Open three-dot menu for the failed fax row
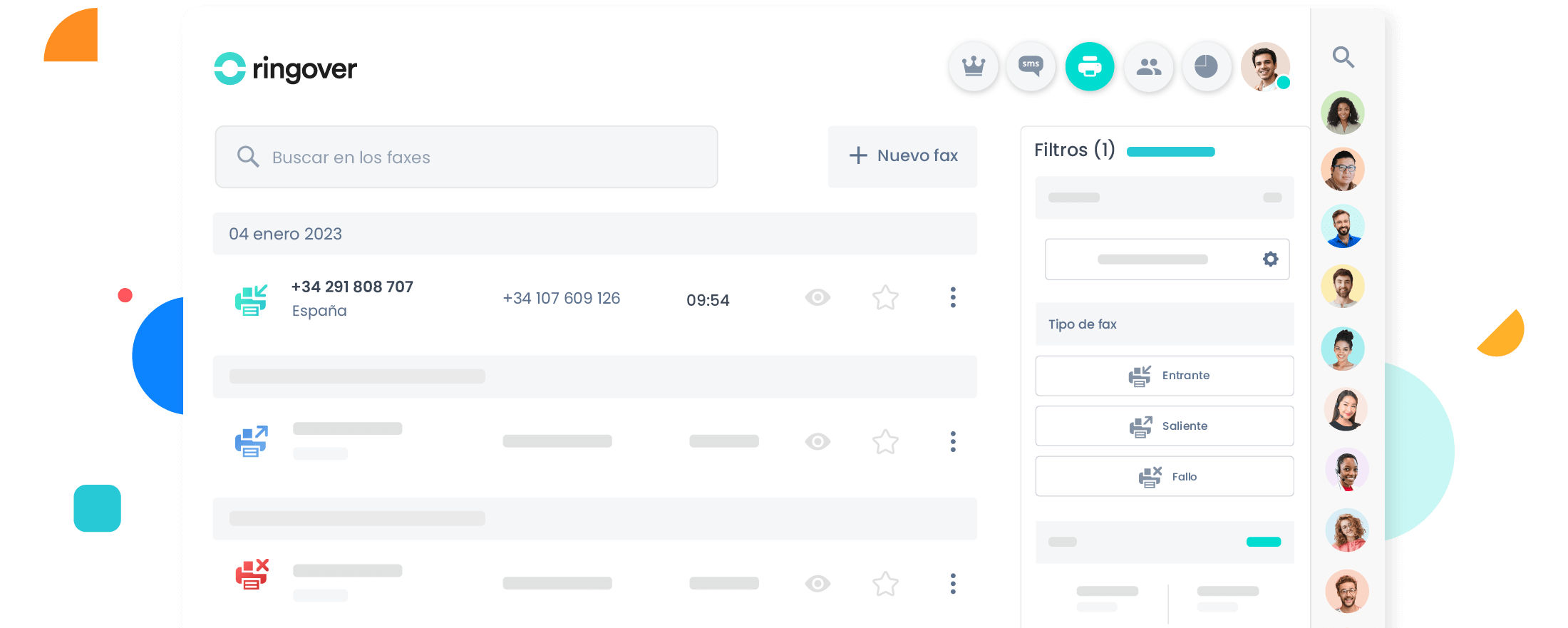 pyautogui.click(x=953, y=584)
